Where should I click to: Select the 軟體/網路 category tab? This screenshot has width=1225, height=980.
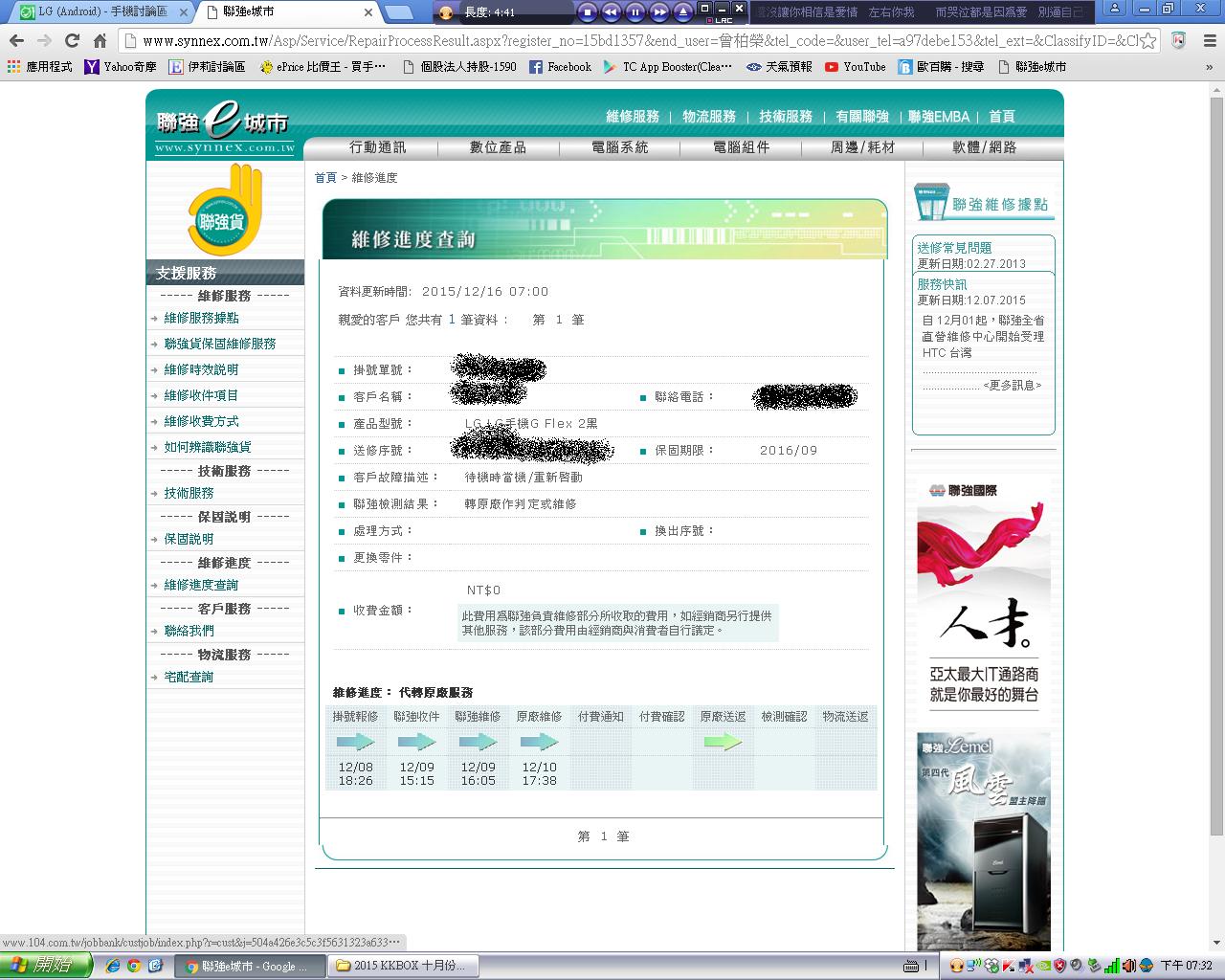click(x=985, y=147)
